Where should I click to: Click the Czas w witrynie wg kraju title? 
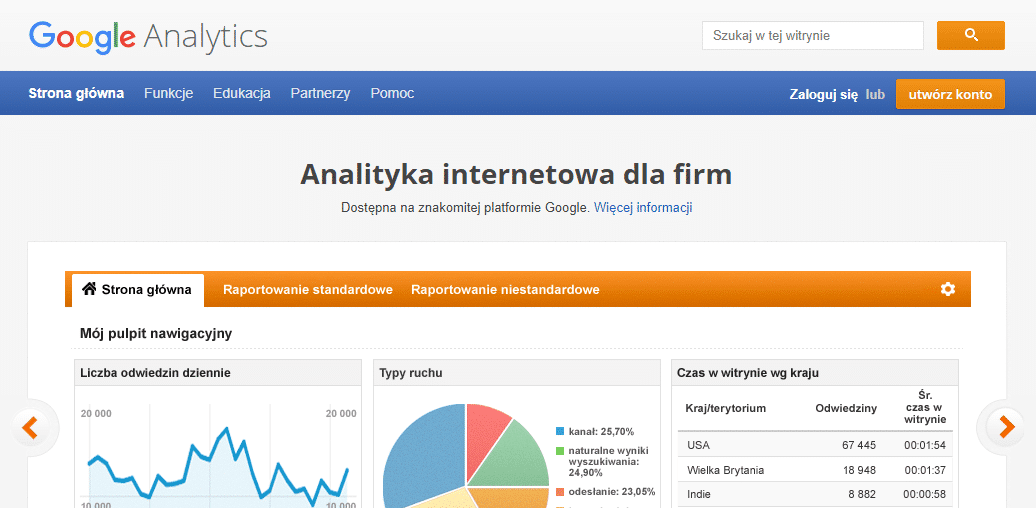point(748,373)
